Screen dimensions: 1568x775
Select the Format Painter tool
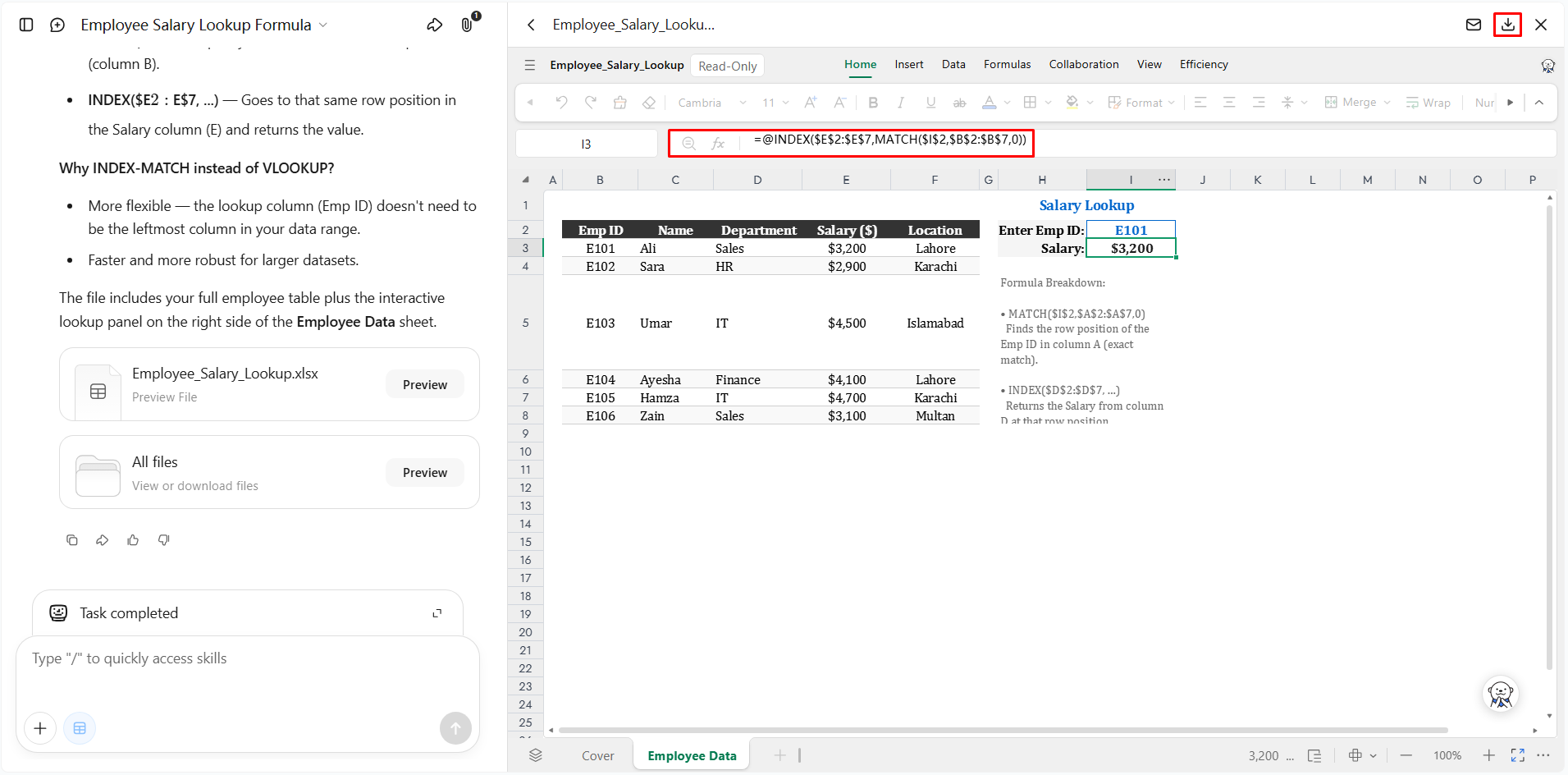620,103
